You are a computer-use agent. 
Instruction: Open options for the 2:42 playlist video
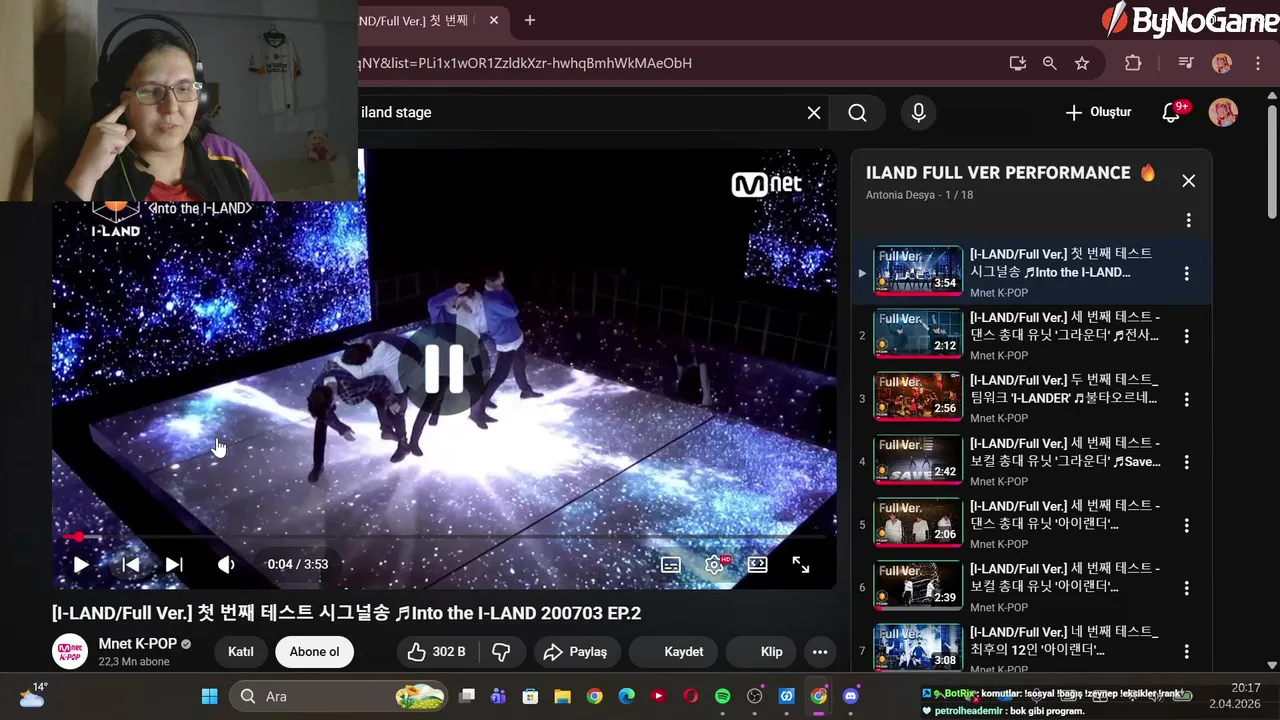pyautogui.click(x=1186, y=462)
